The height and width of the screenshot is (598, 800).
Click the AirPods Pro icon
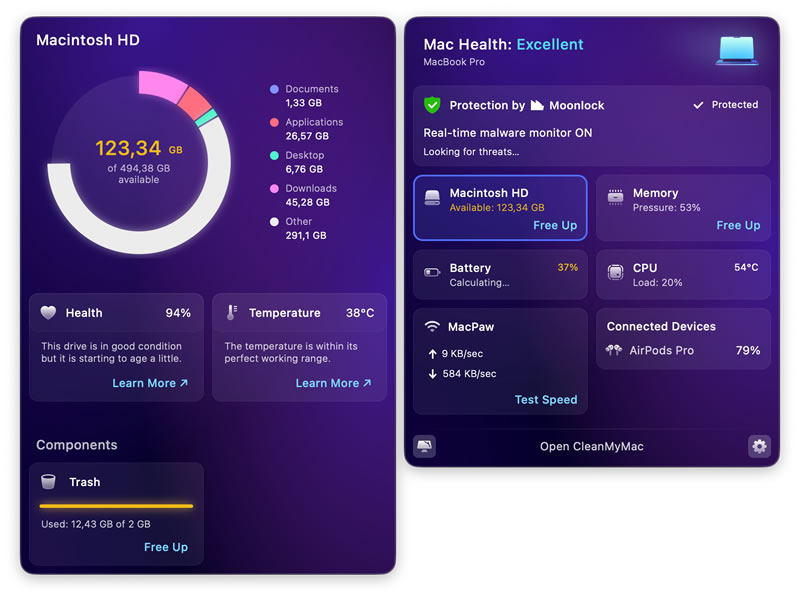click(x=614, y=350)
